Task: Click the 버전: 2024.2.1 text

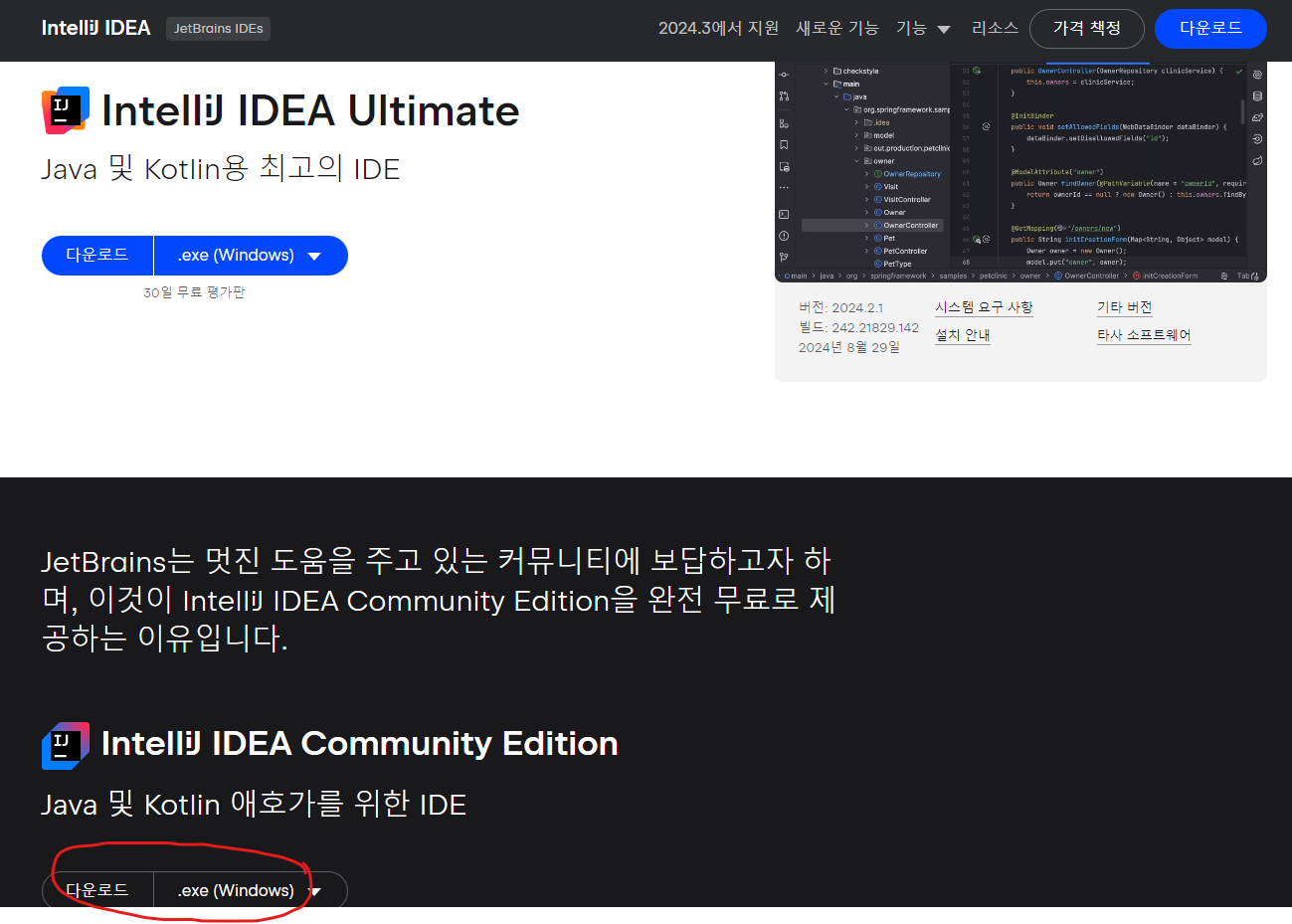Action: pos(840,307)
